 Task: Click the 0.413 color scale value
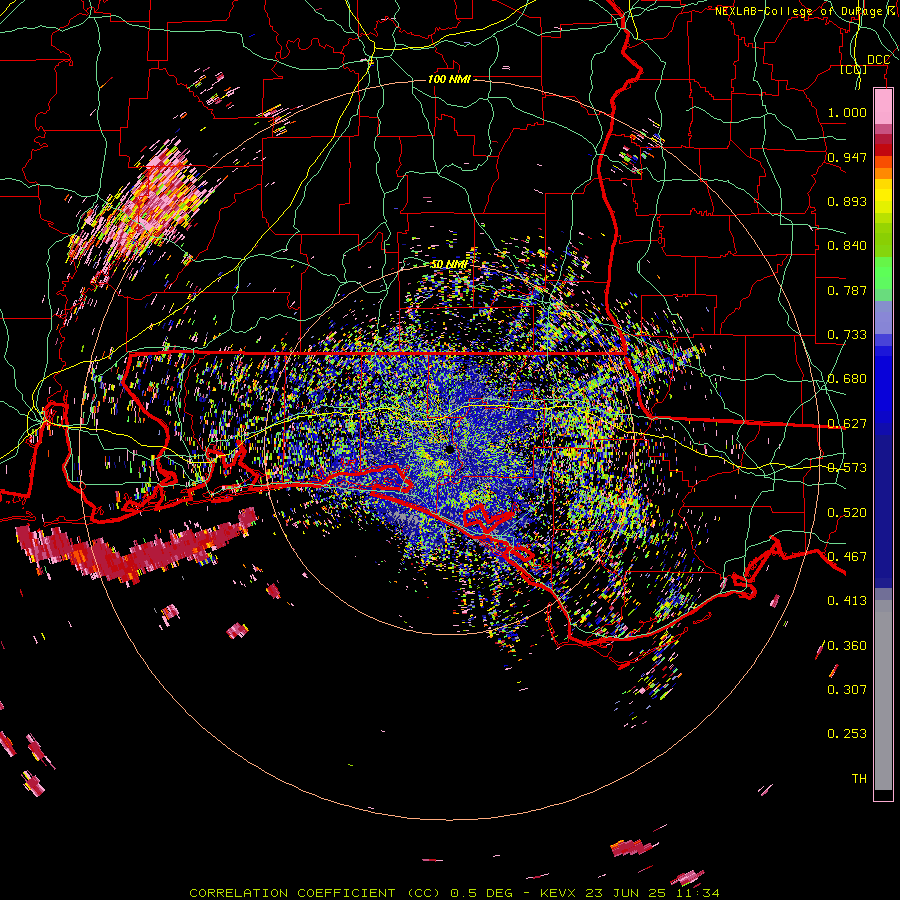pyautogui.click(x=847, y=601)
